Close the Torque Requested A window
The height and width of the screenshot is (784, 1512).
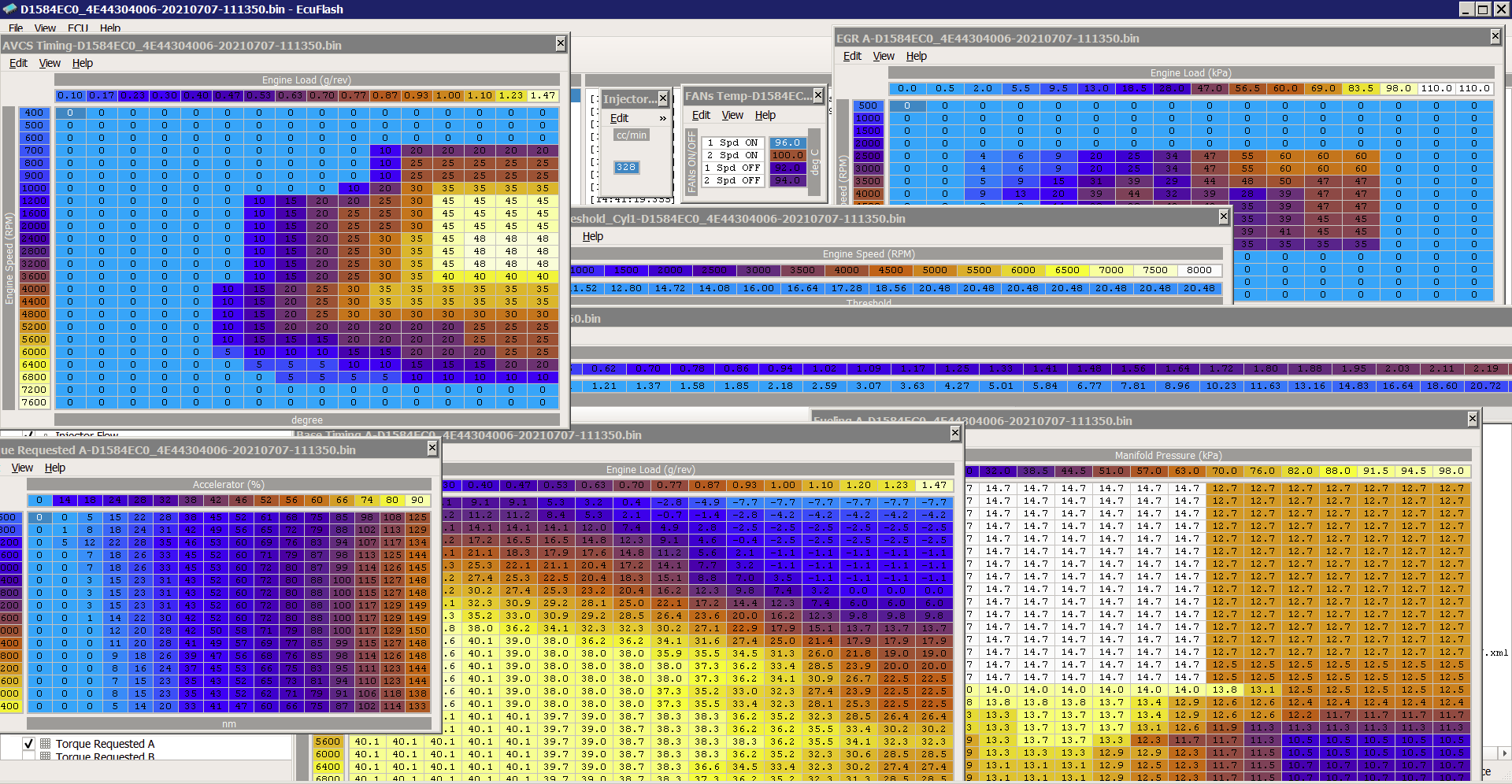pyautogui.click(x=432, y=449)
